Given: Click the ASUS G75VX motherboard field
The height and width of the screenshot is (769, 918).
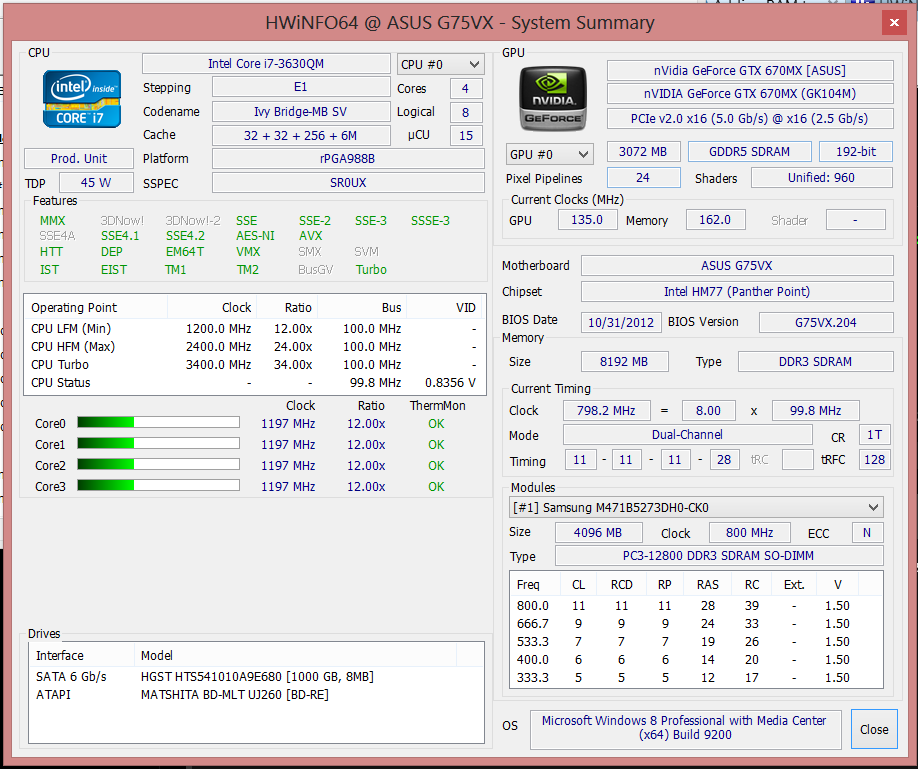Looking at the screenshot, I should pos(737,266).
